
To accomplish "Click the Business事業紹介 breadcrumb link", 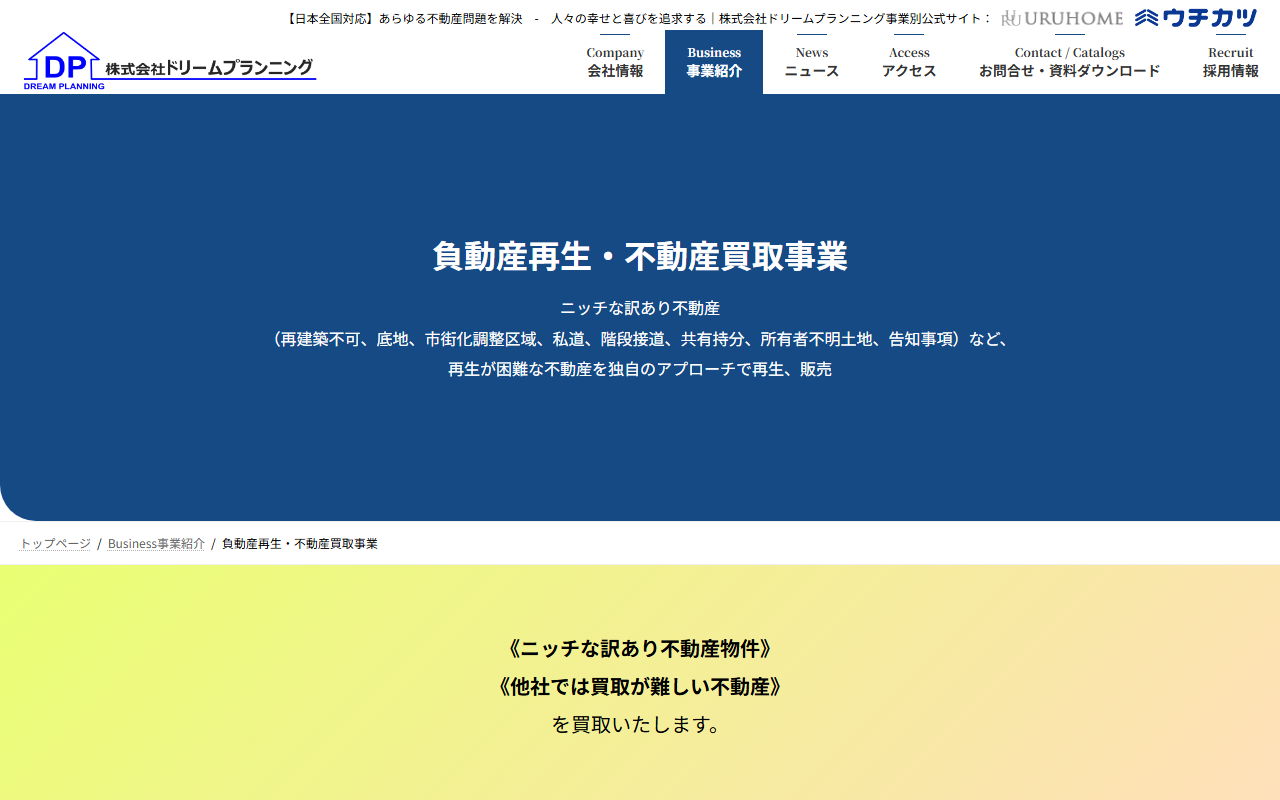I will coord(156,544).
